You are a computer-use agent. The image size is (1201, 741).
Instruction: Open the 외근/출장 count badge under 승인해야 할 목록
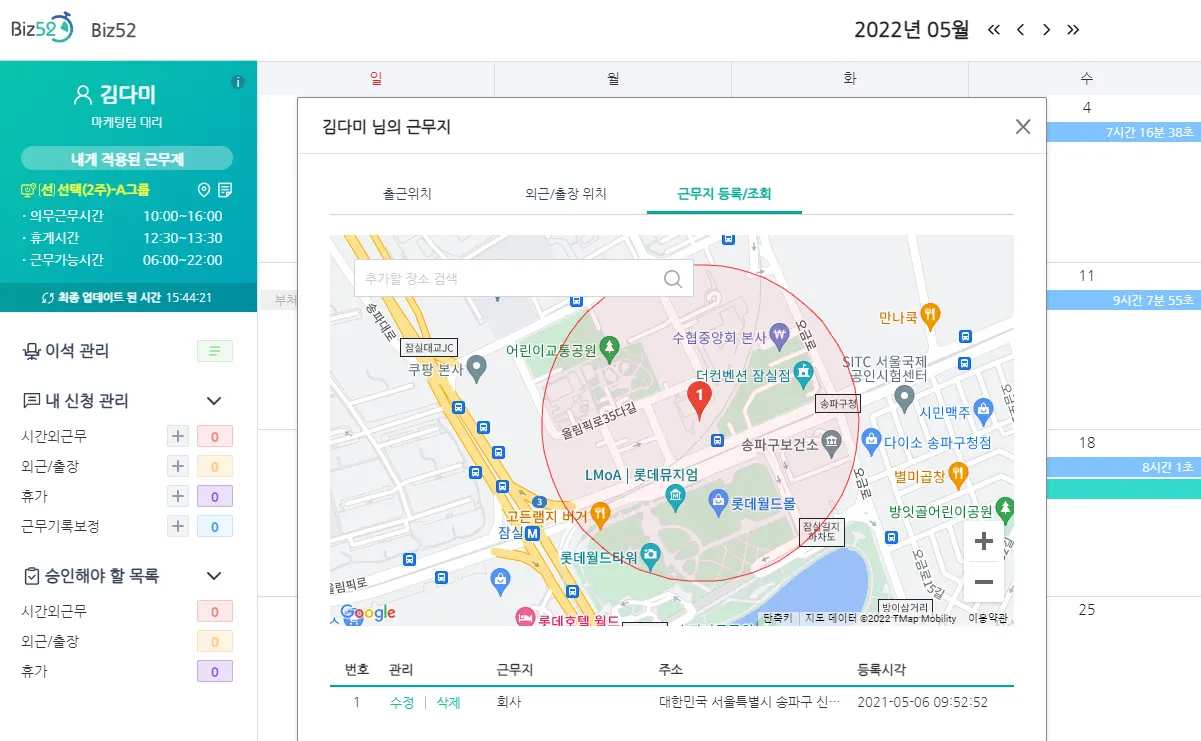(215, 641)
